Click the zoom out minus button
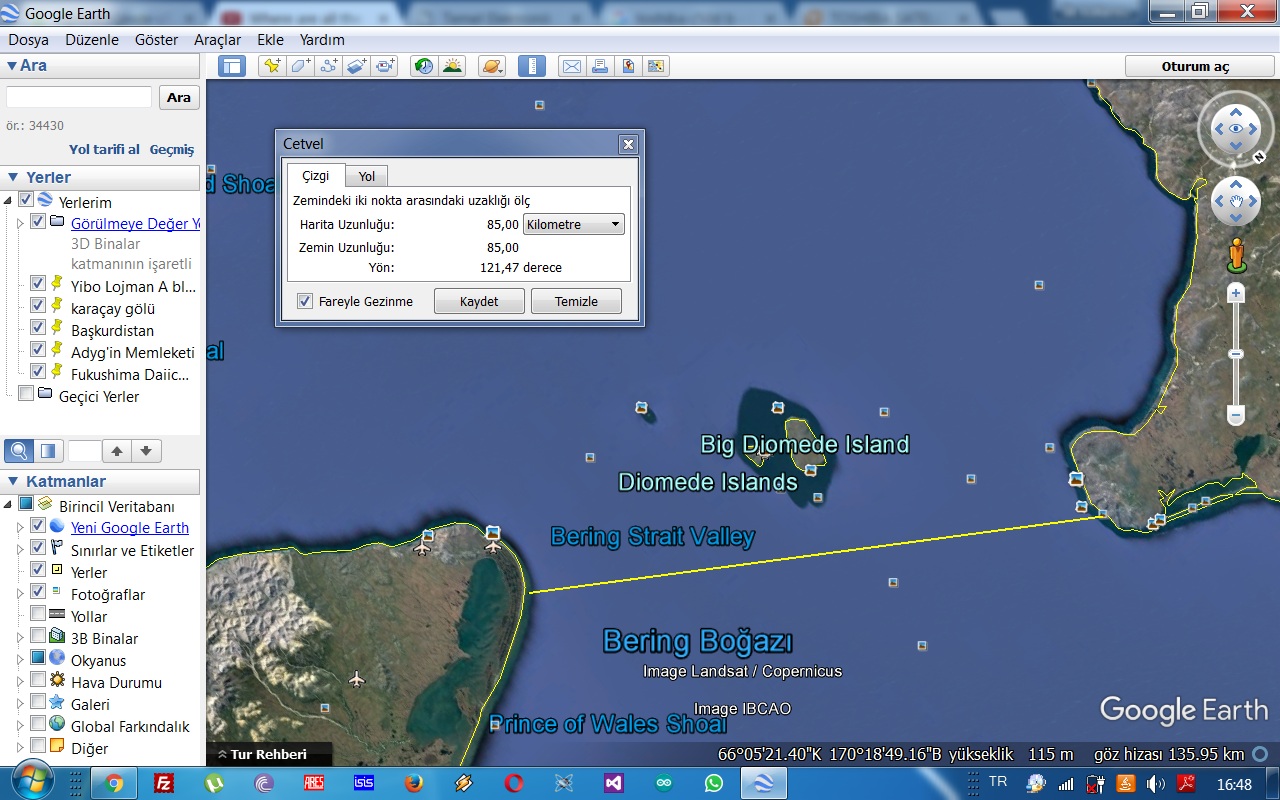 [x=1236, y=414]
